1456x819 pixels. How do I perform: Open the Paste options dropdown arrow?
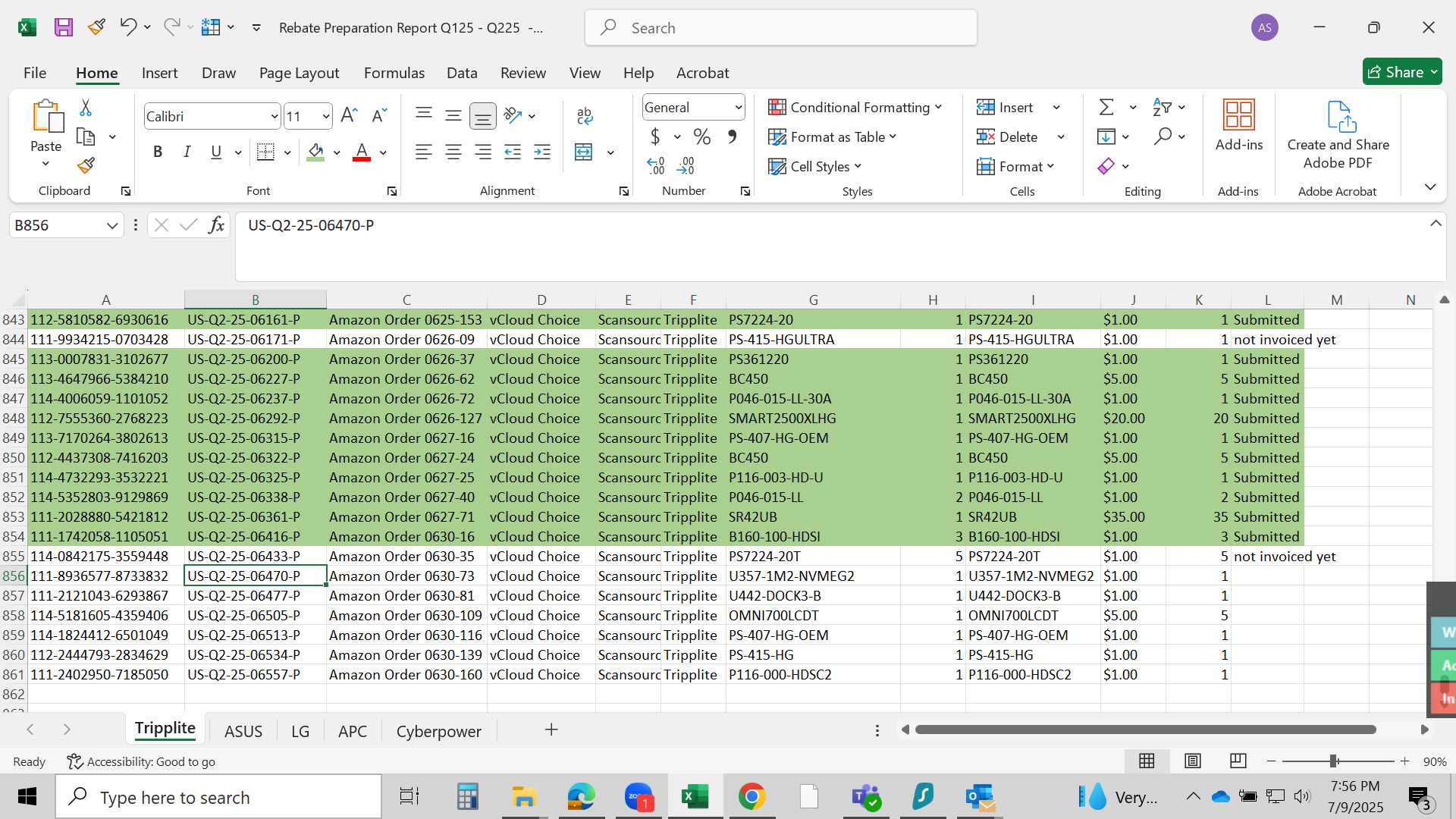pos(45,164)
